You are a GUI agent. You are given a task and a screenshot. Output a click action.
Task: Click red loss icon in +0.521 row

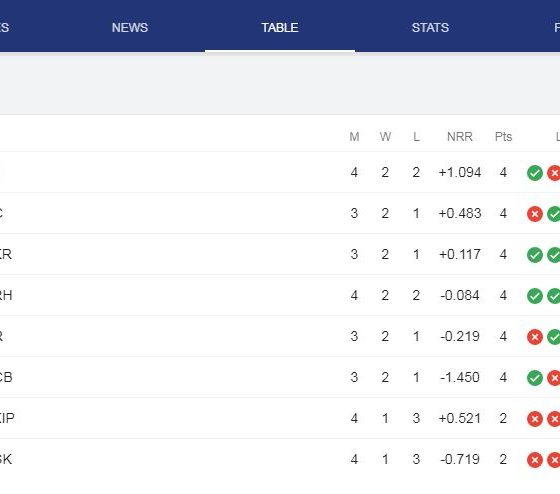[535, 419]
